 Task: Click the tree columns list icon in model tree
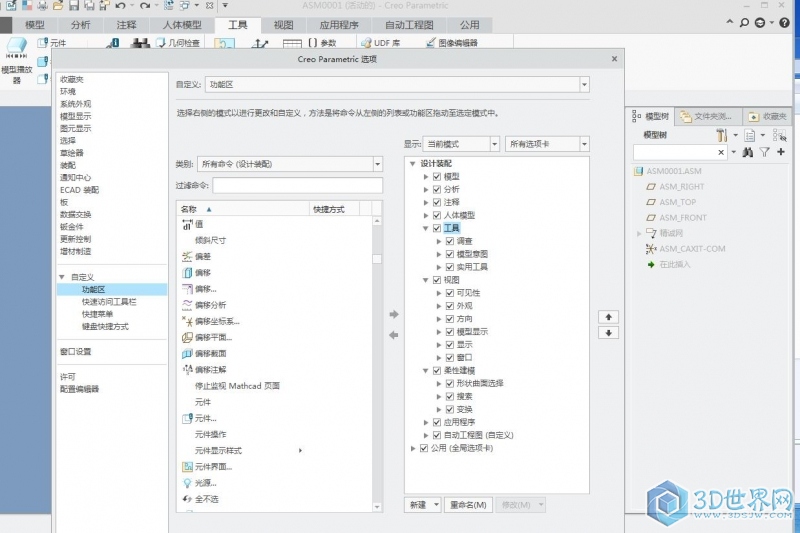click(749, 135)
